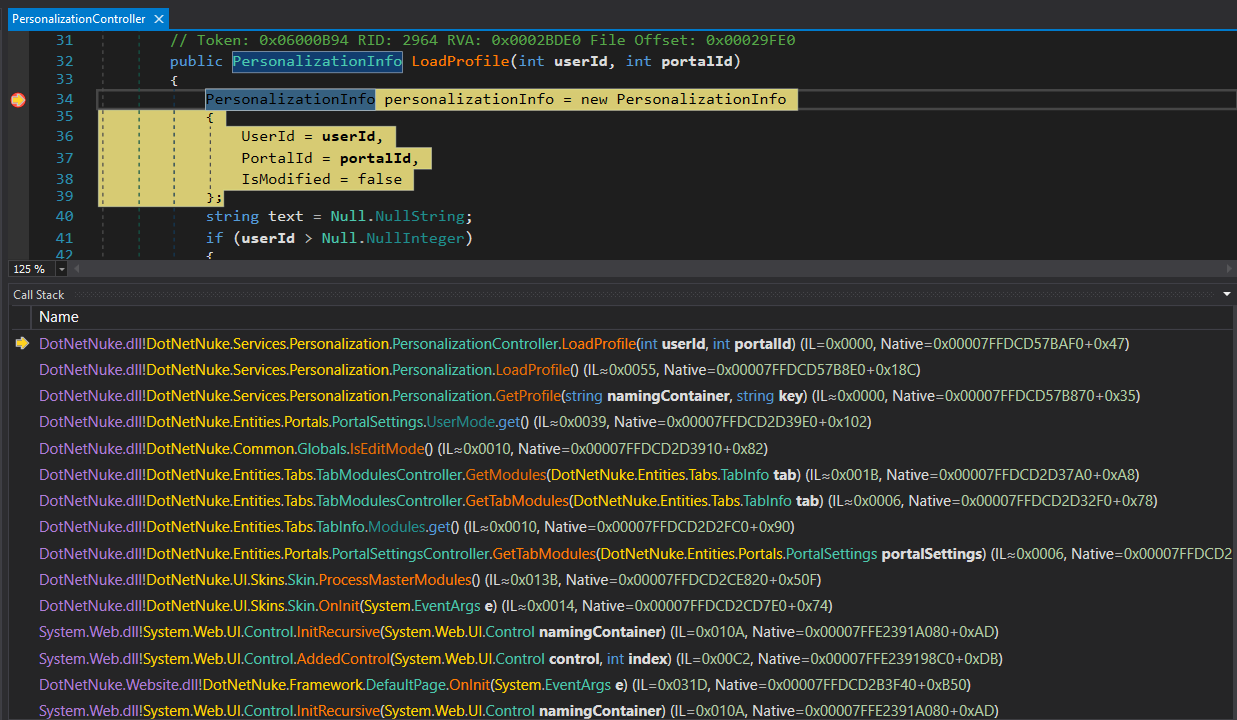Open the Call Stack window options dropdown
The image size is (1237, 720).
coord(1227,295)
